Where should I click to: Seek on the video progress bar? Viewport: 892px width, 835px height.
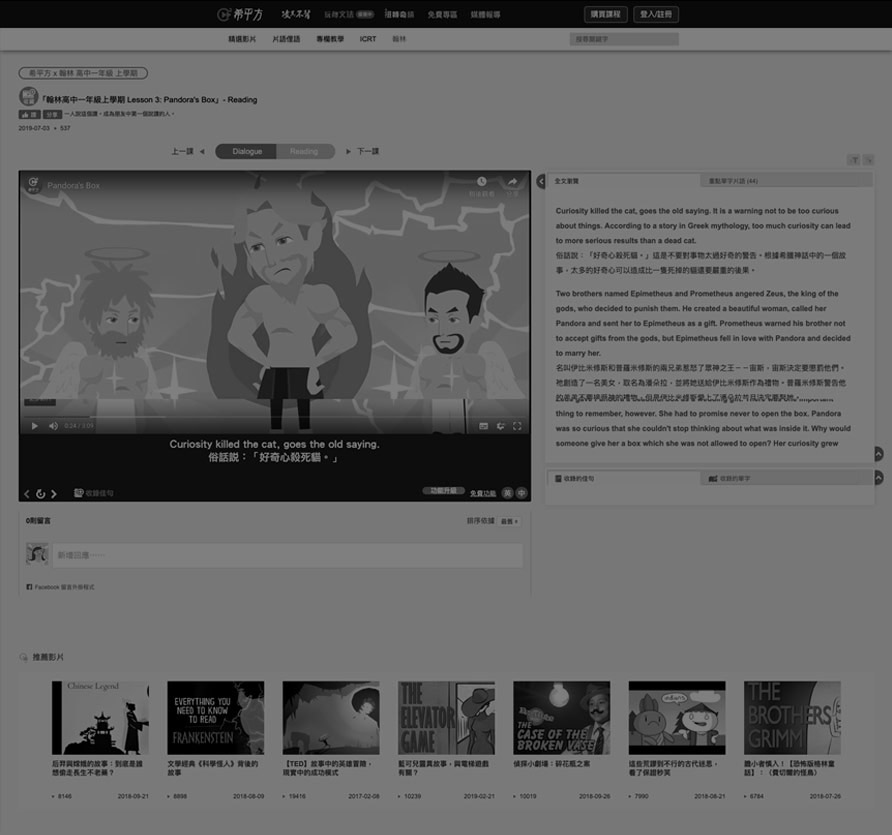(275, 417)
